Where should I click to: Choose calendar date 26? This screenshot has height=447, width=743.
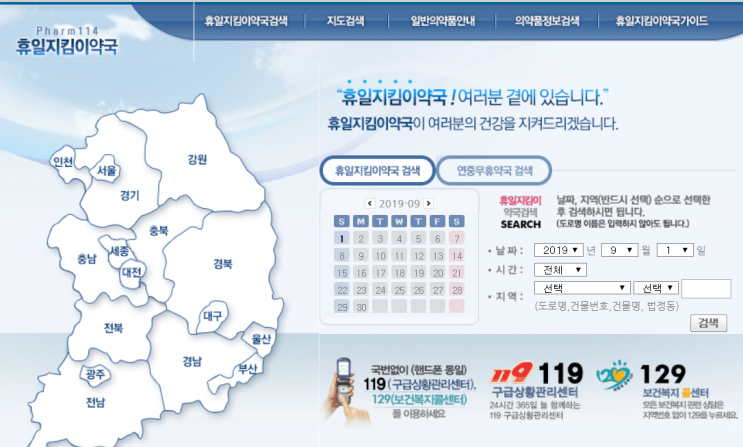pyautogui.click(x=418, y=290)
